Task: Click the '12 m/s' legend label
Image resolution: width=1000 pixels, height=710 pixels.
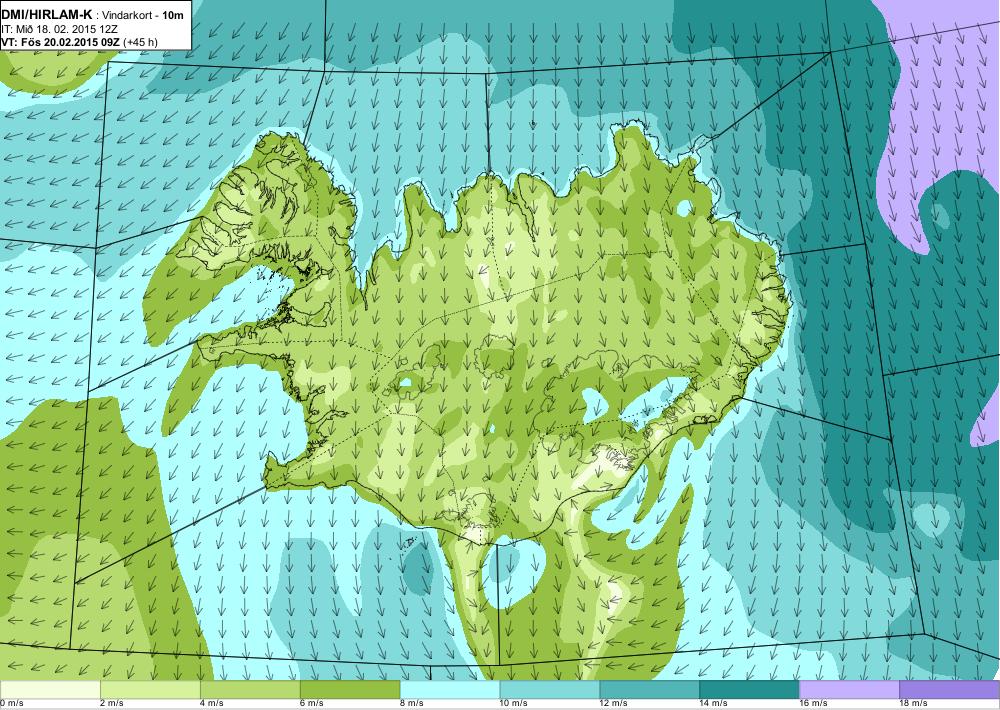Action: (614, 704)
